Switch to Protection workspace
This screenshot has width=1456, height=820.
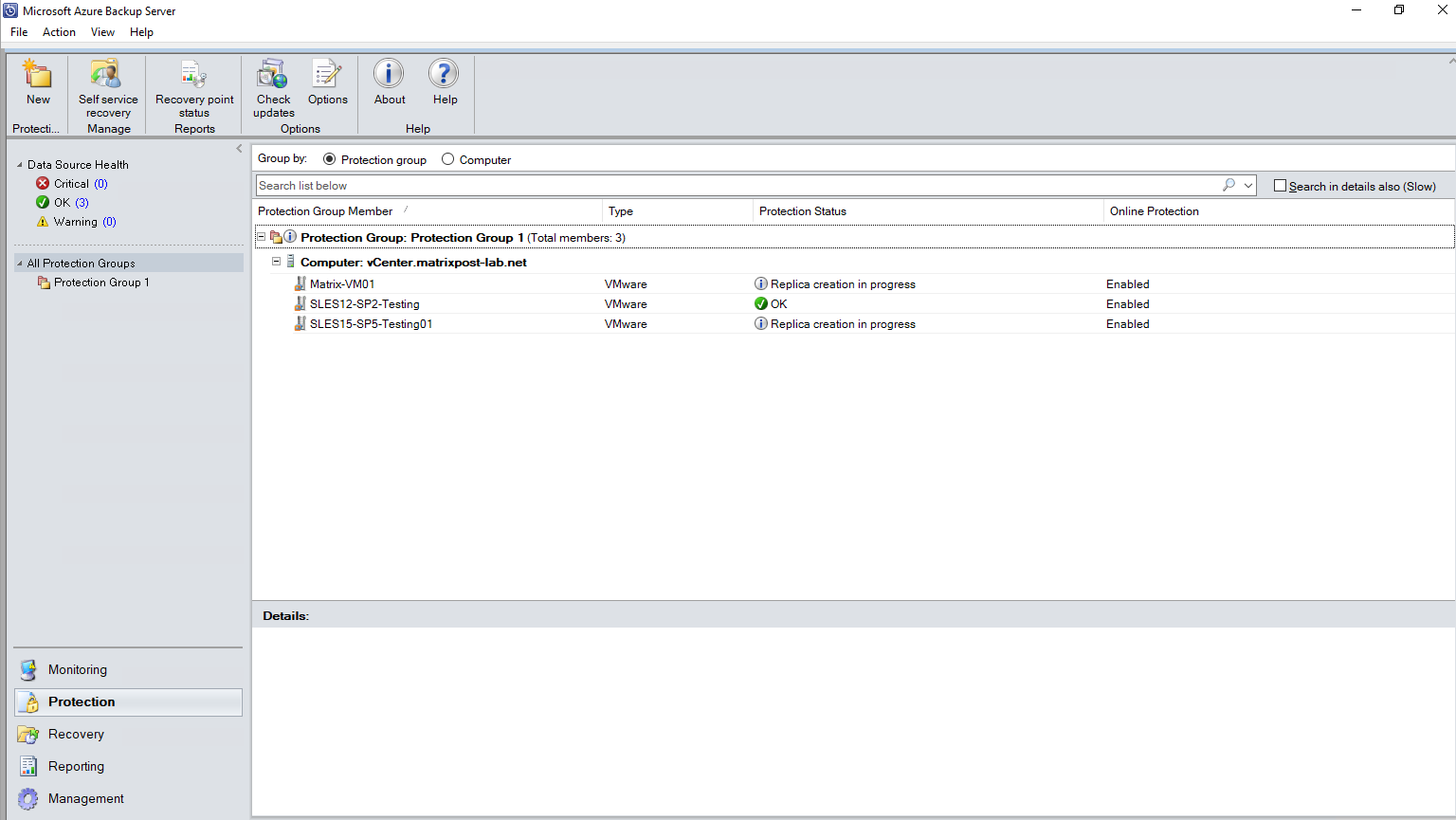point(128,702)
